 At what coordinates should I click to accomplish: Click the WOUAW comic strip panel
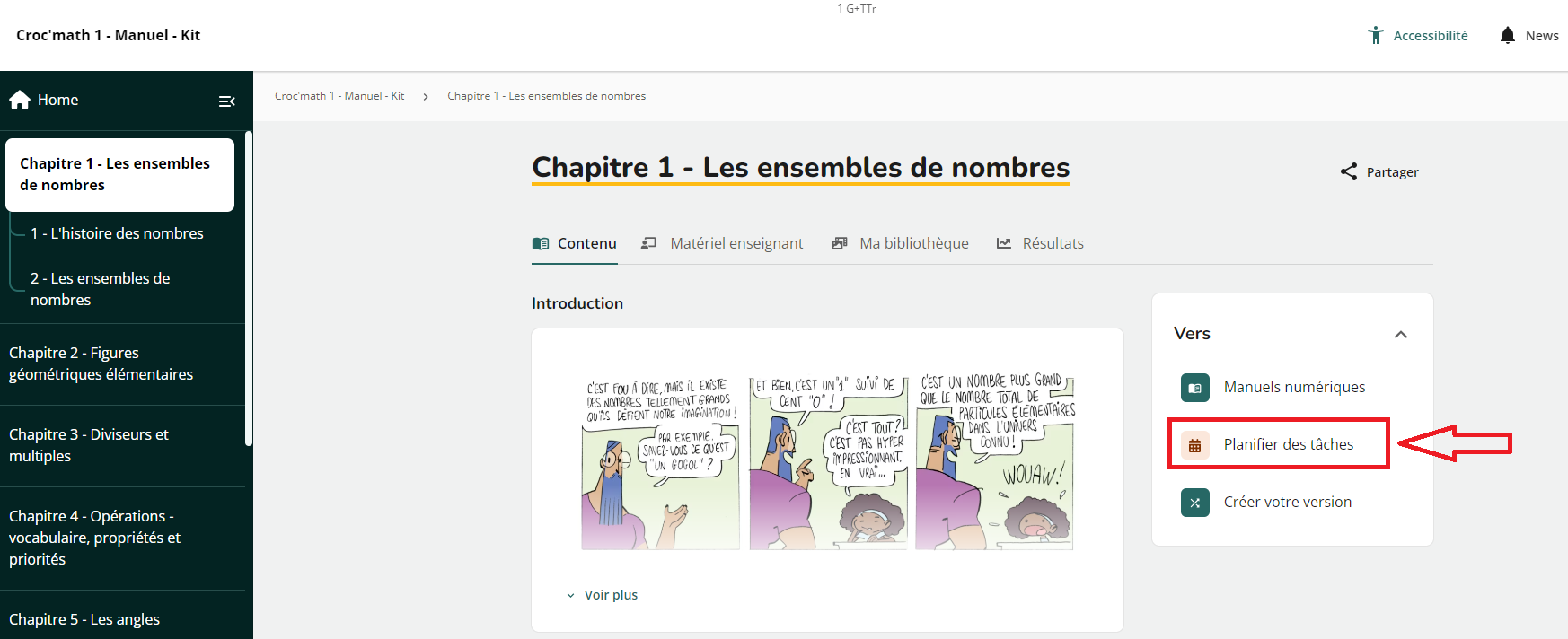click(x=995, y=462)
